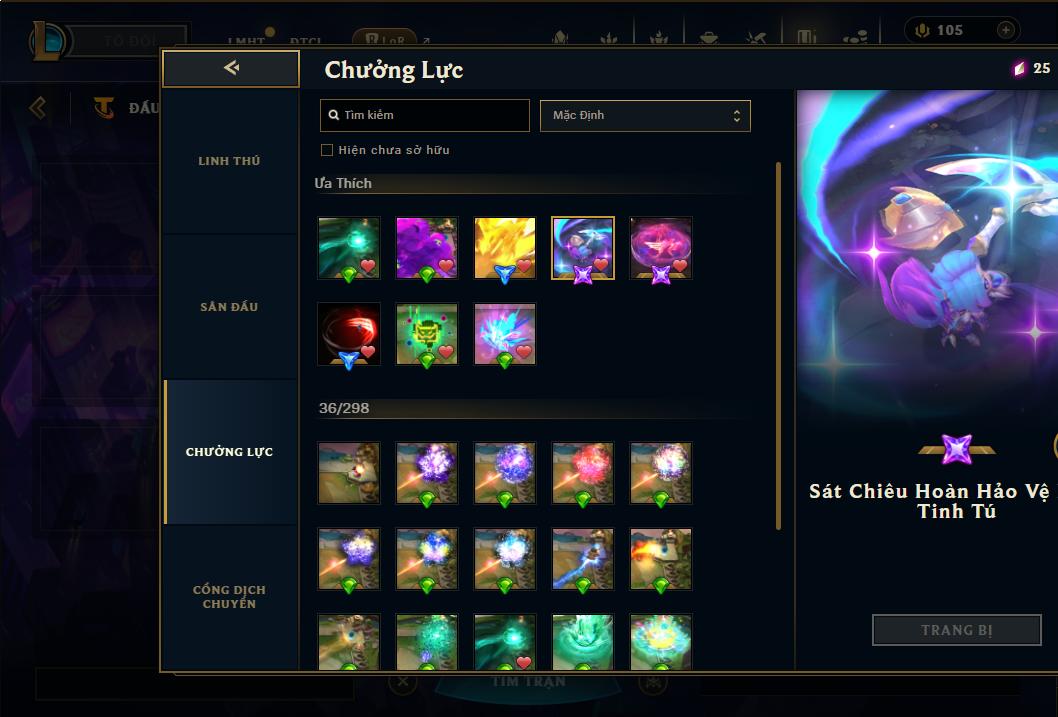
Task: Click the search magnifier icon
Action: pos(333,115)
